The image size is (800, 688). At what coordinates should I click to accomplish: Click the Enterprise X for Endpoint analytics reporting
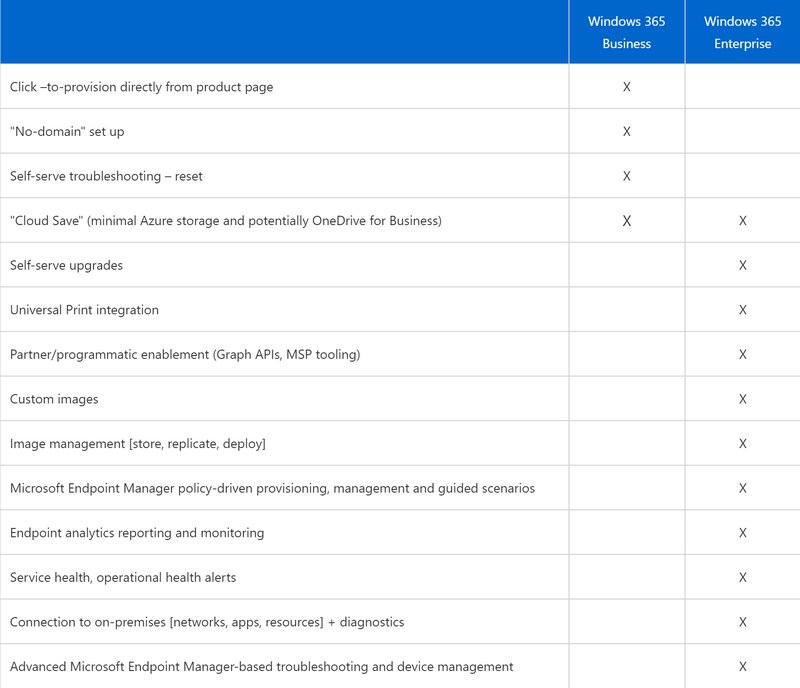(x=742, y=533)
